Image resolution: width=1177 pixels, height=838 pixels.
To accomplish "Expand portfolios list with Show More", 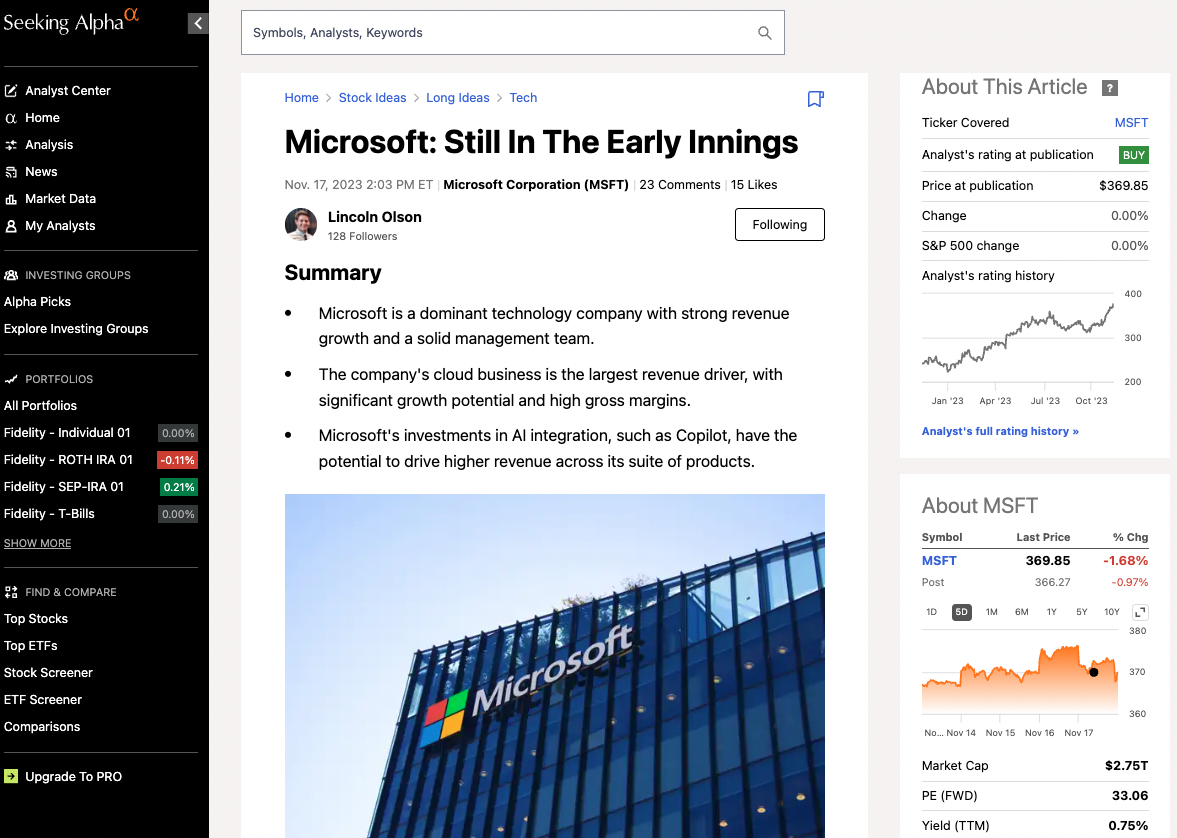I will click(x=38, y=543).
